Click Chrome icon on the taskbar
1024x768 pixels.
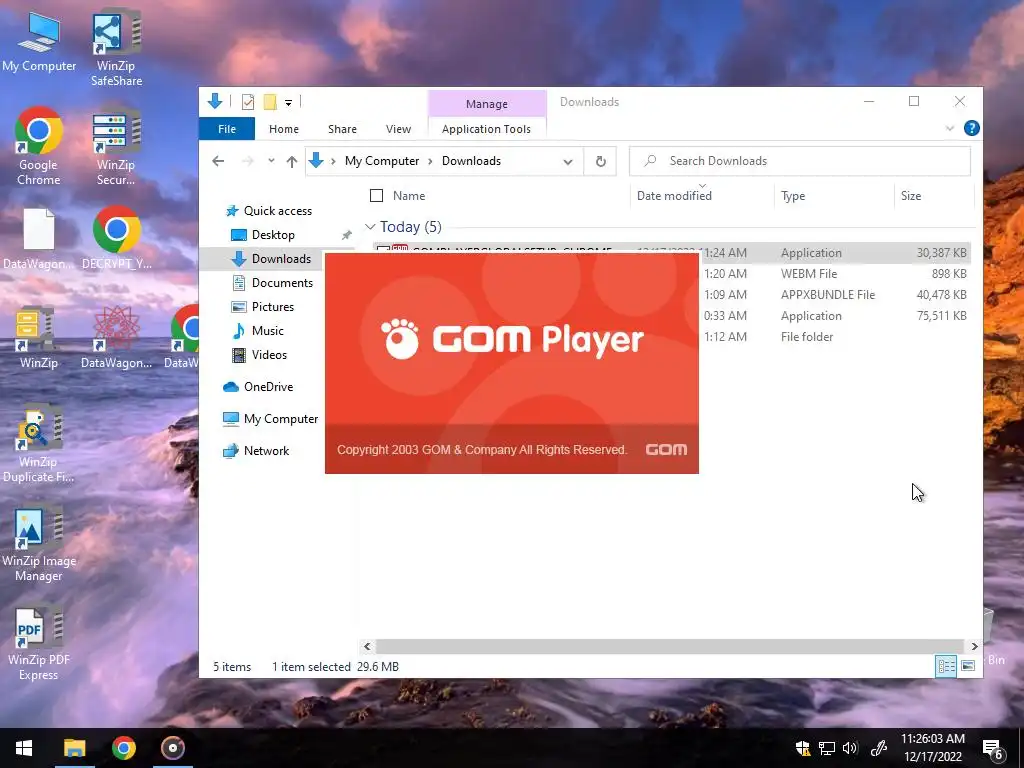(x=123, y=748)
